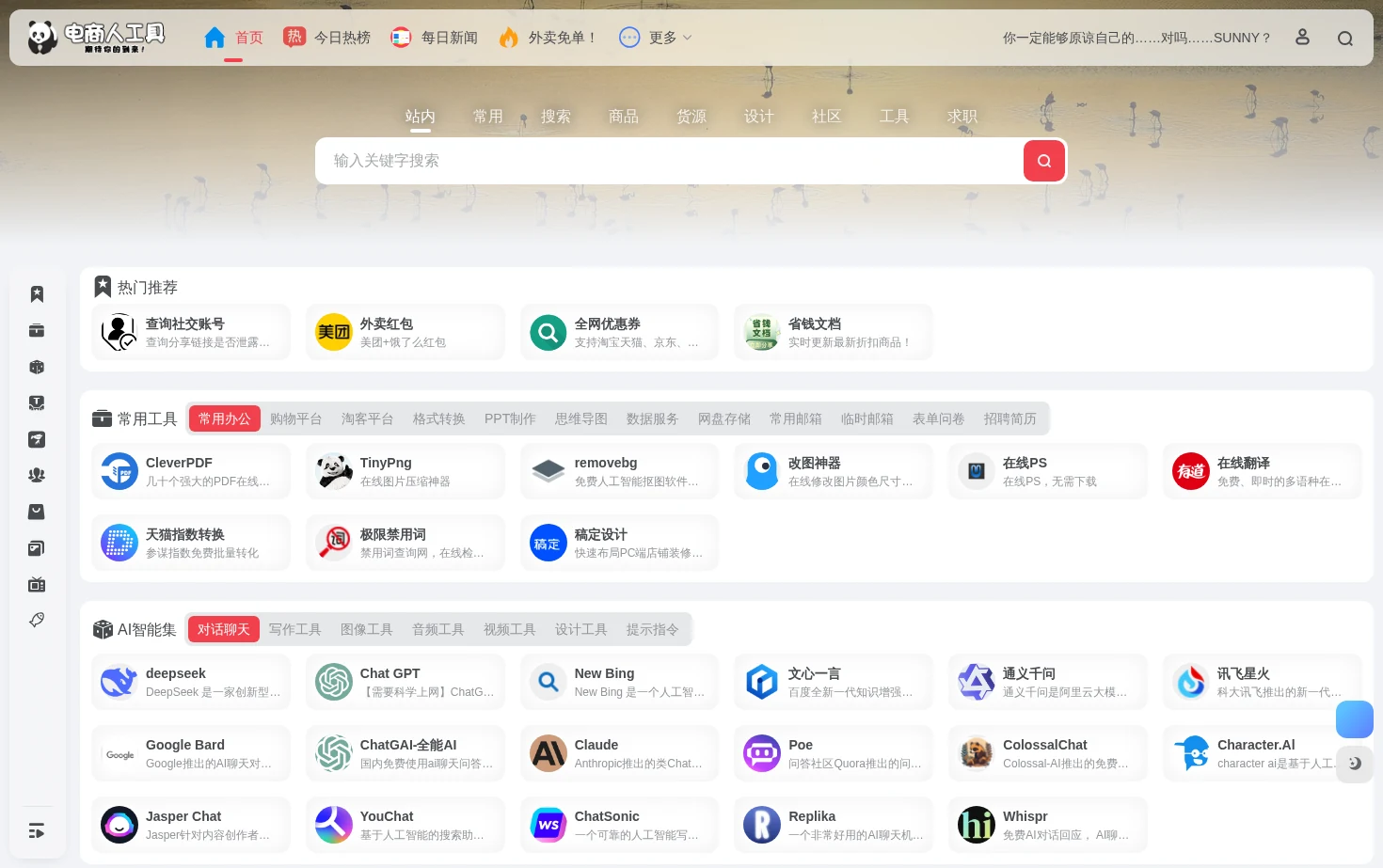This screenshot has width=1383, height=868.
Task: Open the 文心一言 card
Action: click(834, 682)
